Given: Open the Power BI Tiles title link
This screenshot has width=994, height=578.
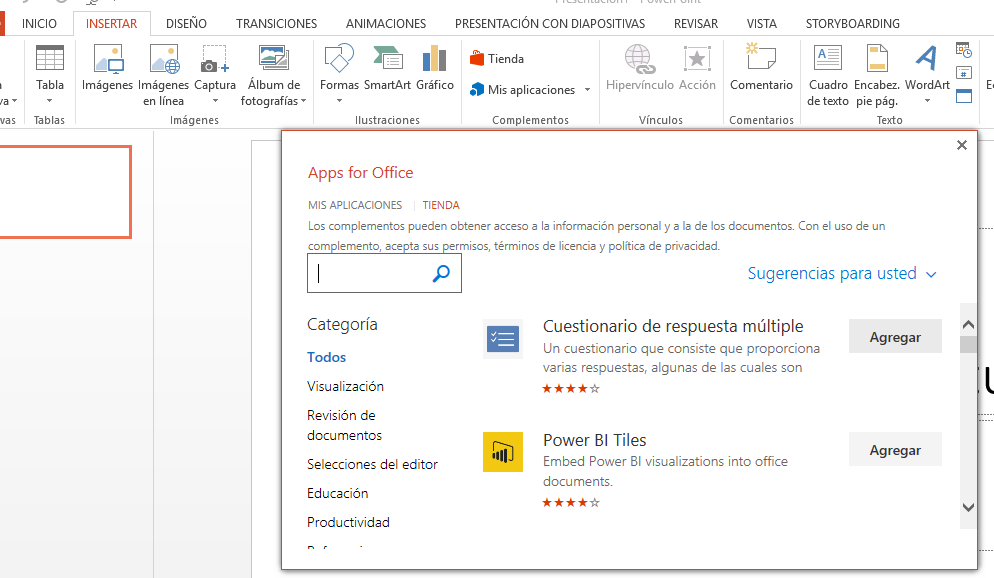Looking at the screenshot, I should (595, 440).
